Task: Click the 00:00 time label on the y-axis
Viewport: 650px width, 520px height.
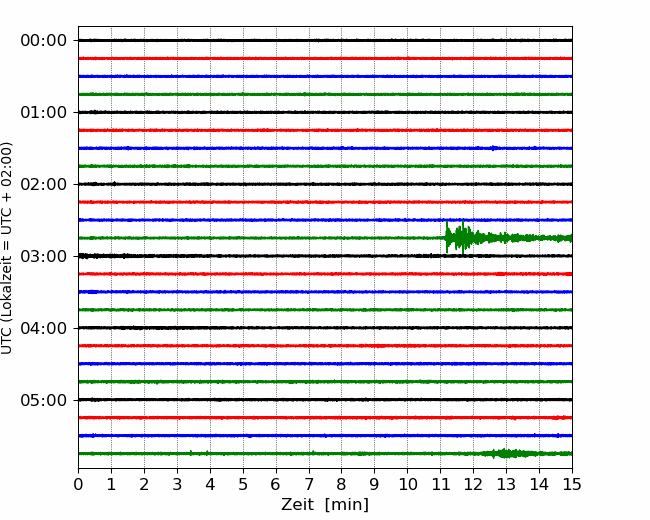Action: point(44,41)
